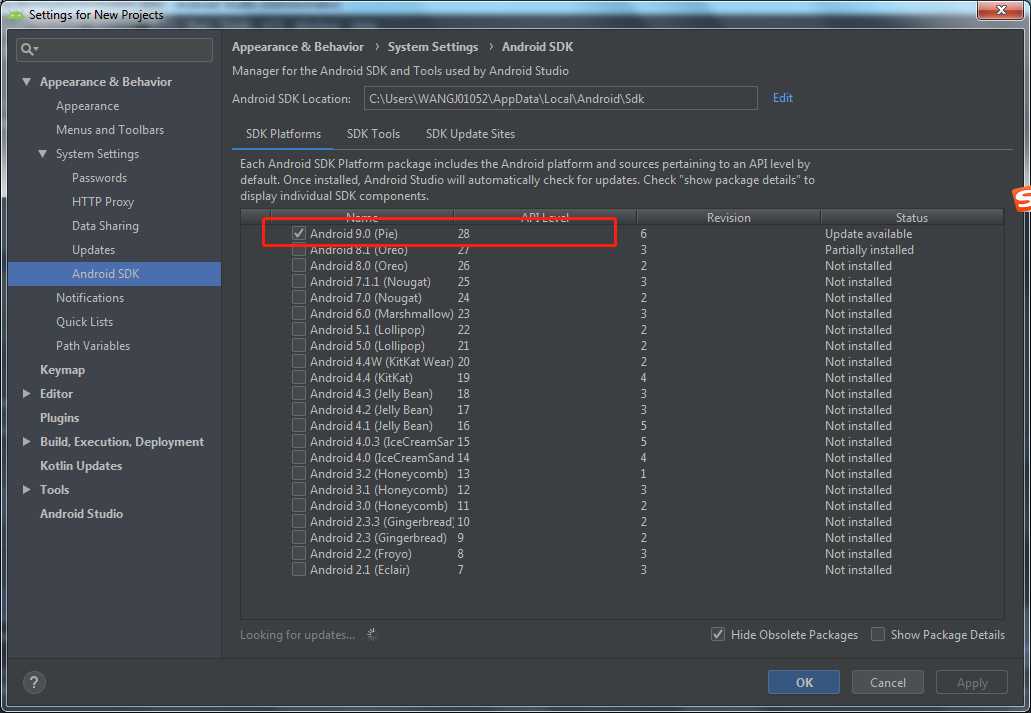This screenshot has width=1031, height=713.
Task: Select Android 4.3 (Jelly Bean) row
Action: point(621,394)
